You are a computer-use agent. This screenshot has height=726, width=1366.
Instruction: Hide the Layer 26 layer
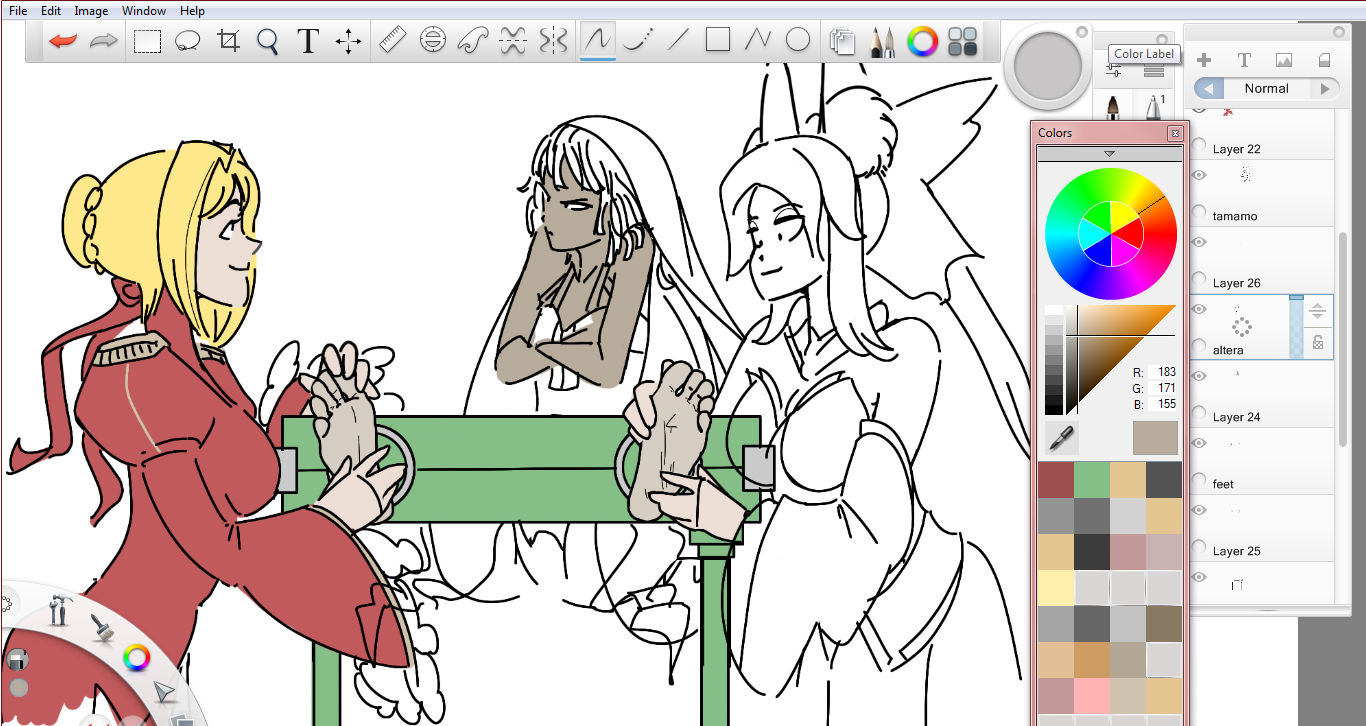(x=1199, y=242)
